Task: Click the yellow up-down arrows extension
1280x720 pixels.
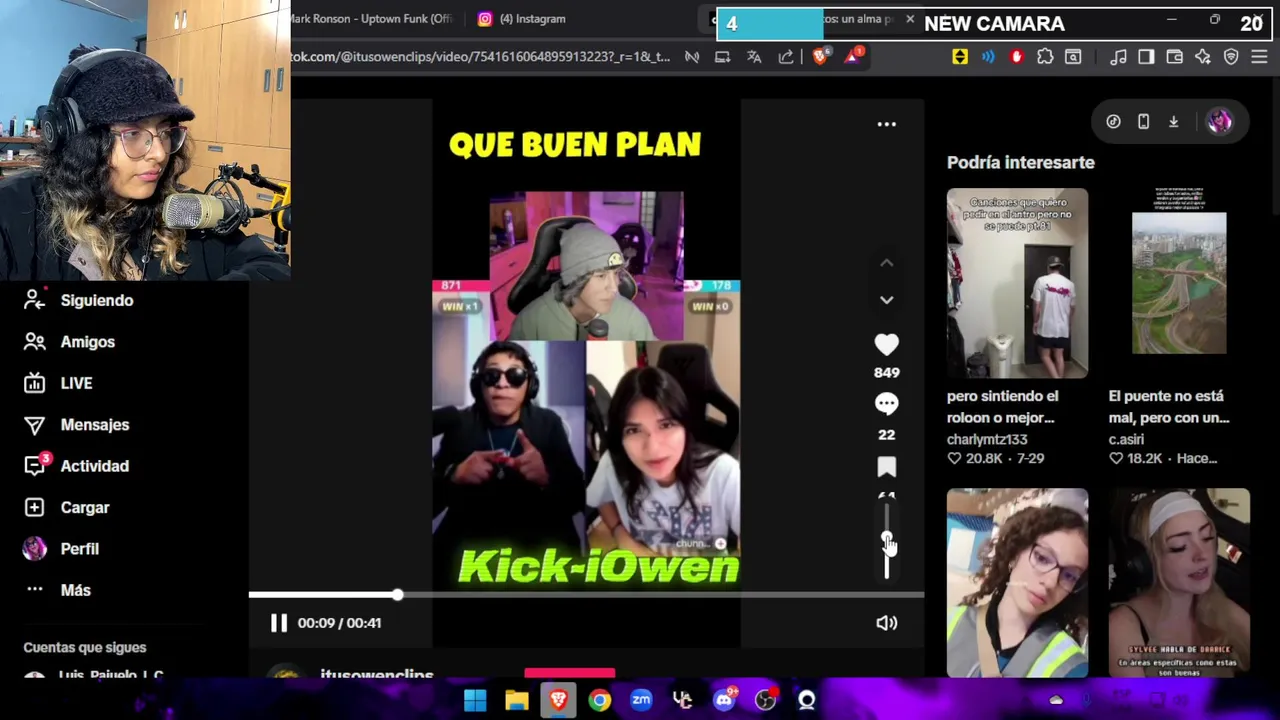Action: [960, 57]
